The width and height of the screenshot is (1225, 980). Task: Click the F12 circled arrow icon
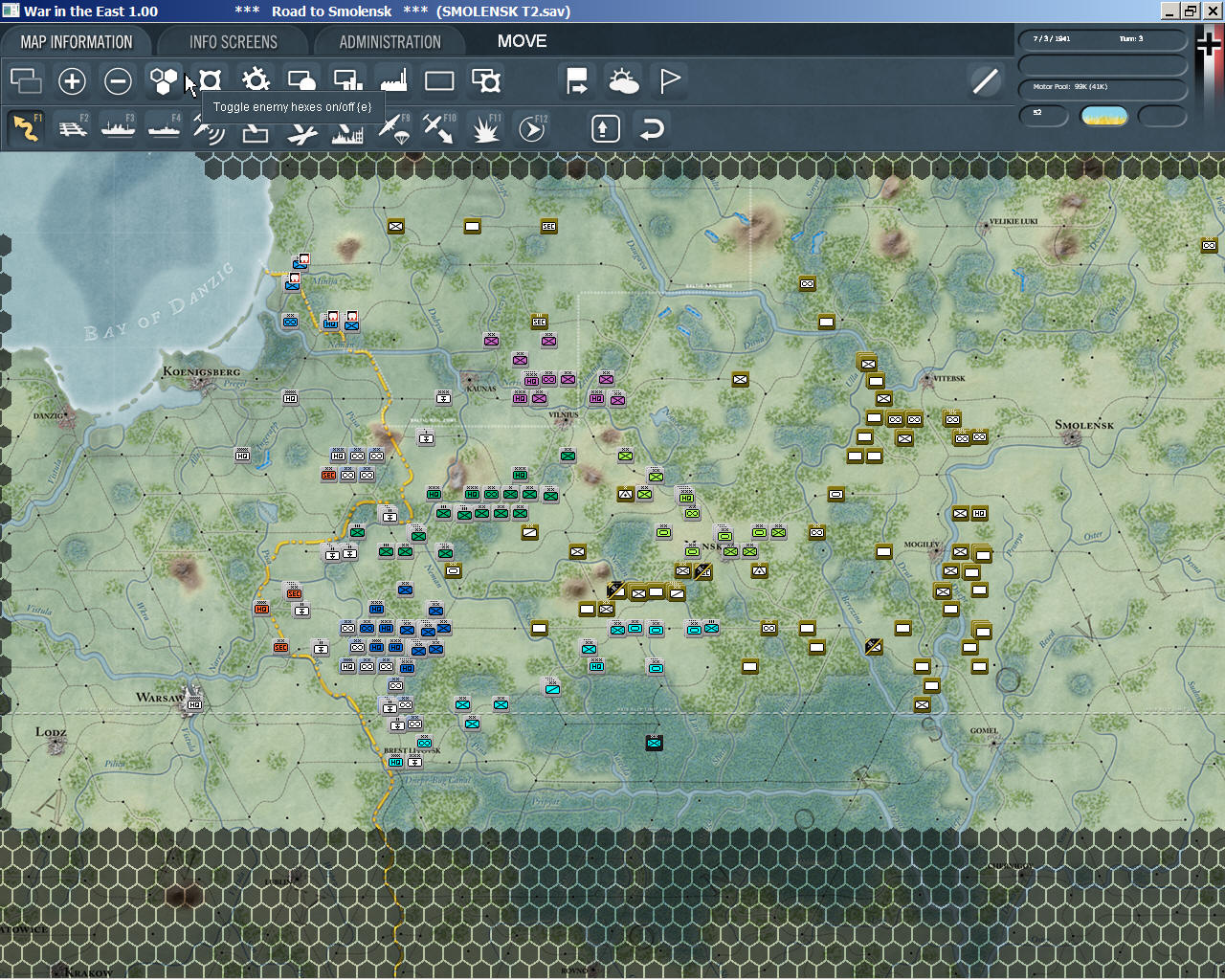pyautogui.click(x=532, y=128)
